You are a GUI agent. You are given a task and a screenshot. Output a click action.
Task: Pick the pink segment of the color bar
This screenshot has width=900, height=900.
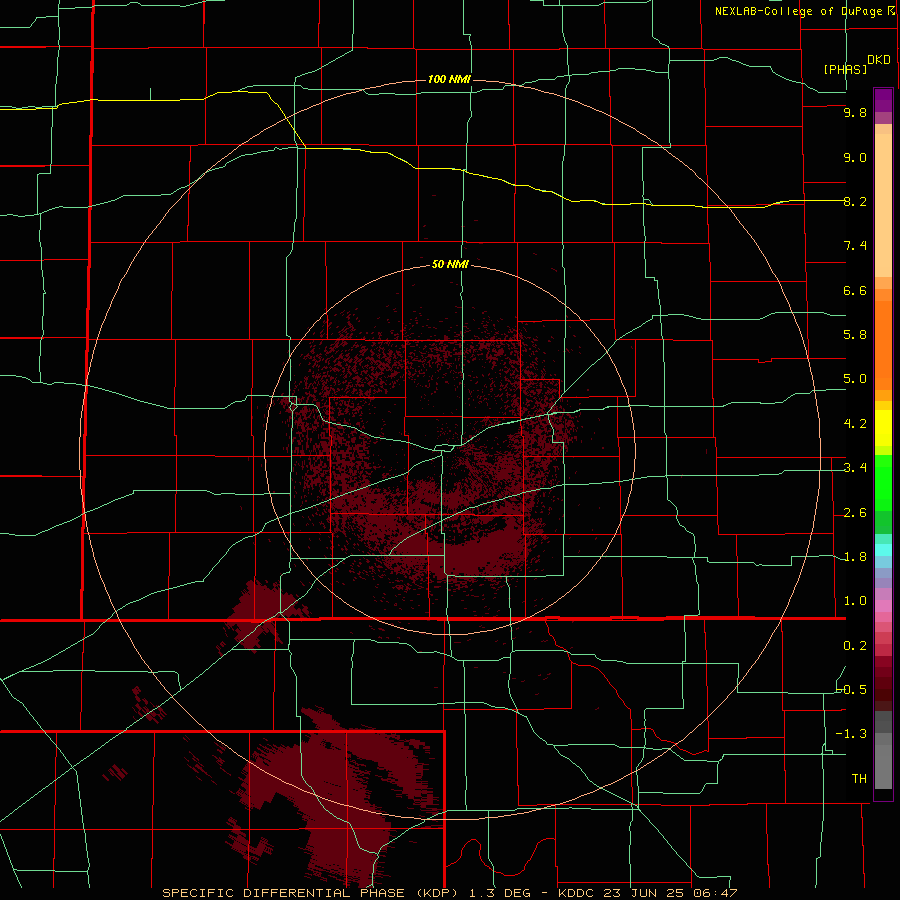(883, 606)
